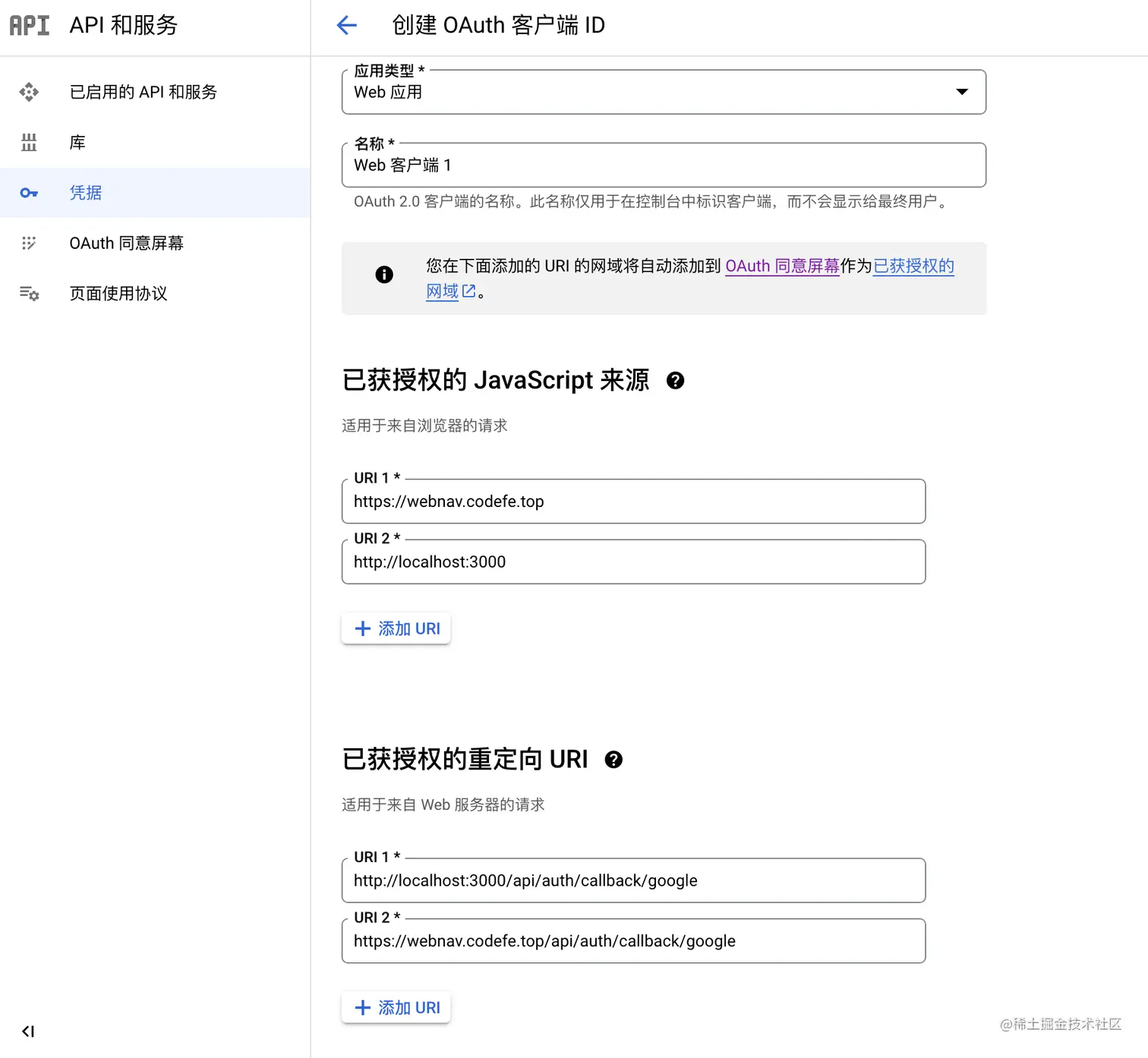1148x1058 pixels.
Task: Click the 库 library icon in sidebar
Action: coord(29,142)
